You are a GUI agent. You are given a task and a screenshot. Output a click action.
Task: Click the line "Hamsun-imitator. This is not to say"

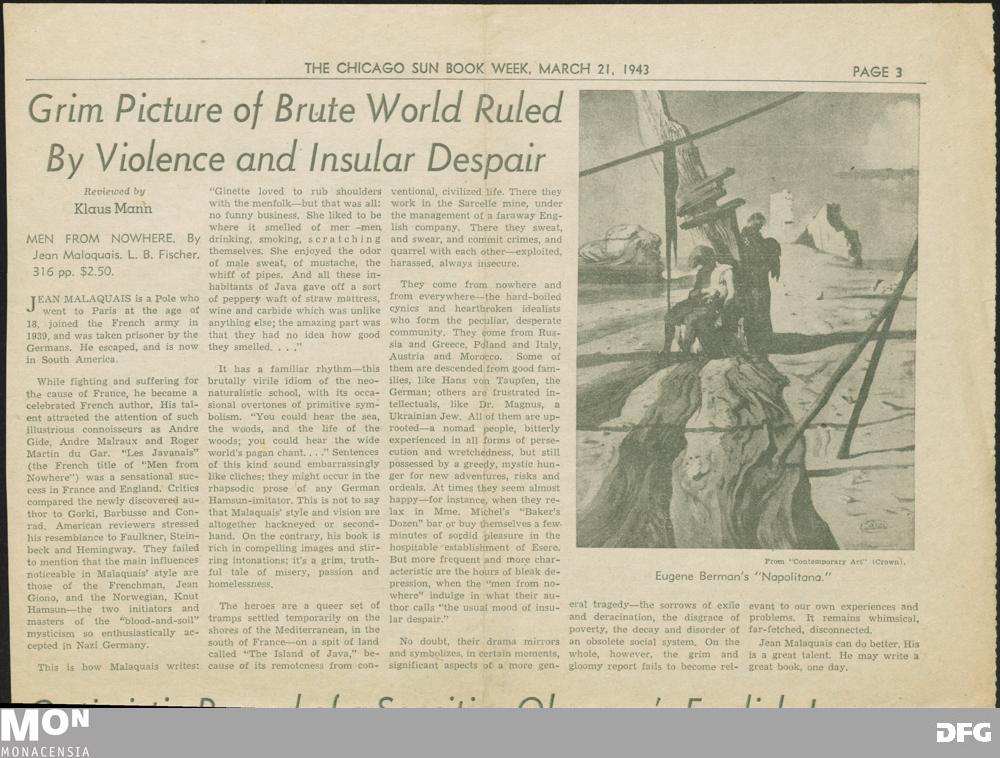pyautogui.click(x=294, y=500)
